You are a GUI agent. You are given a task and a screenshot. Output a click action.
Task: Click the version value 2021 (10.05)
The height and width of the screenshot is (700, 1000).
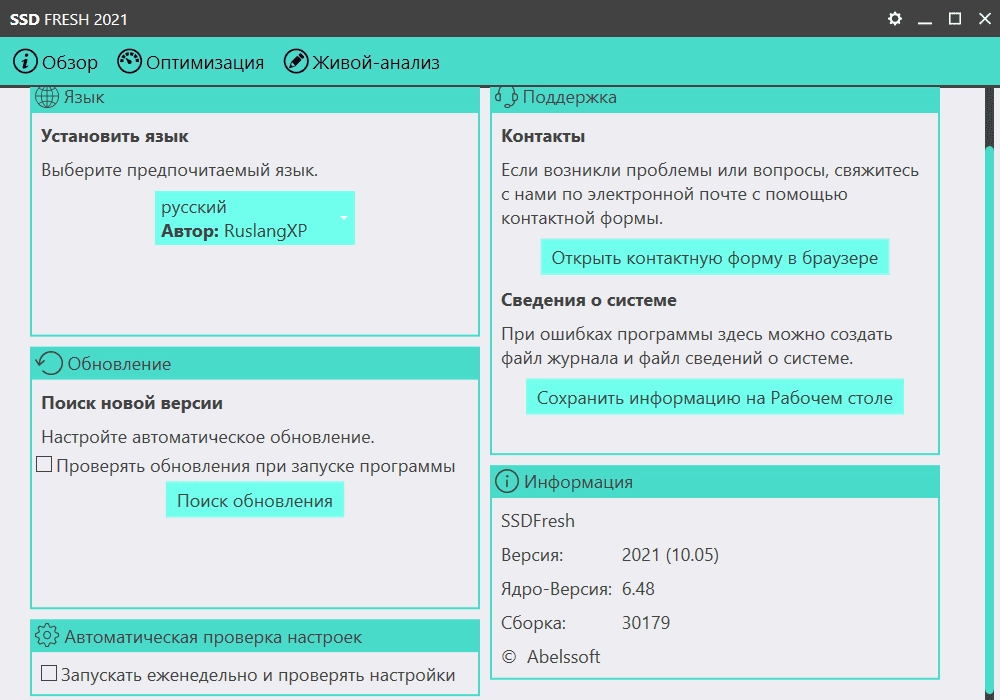tap(670, 555)
